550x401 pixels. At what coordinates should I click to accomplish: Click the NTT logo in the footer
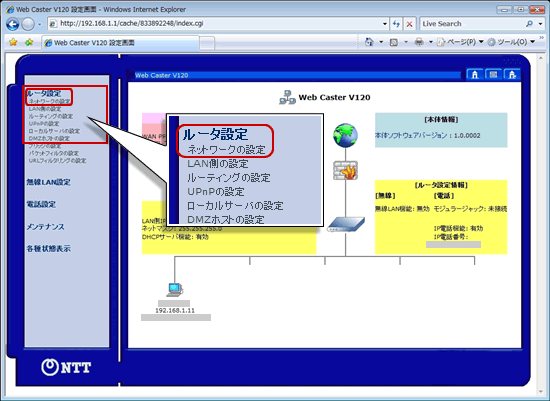pyautogui.click(x=66, y=367)
